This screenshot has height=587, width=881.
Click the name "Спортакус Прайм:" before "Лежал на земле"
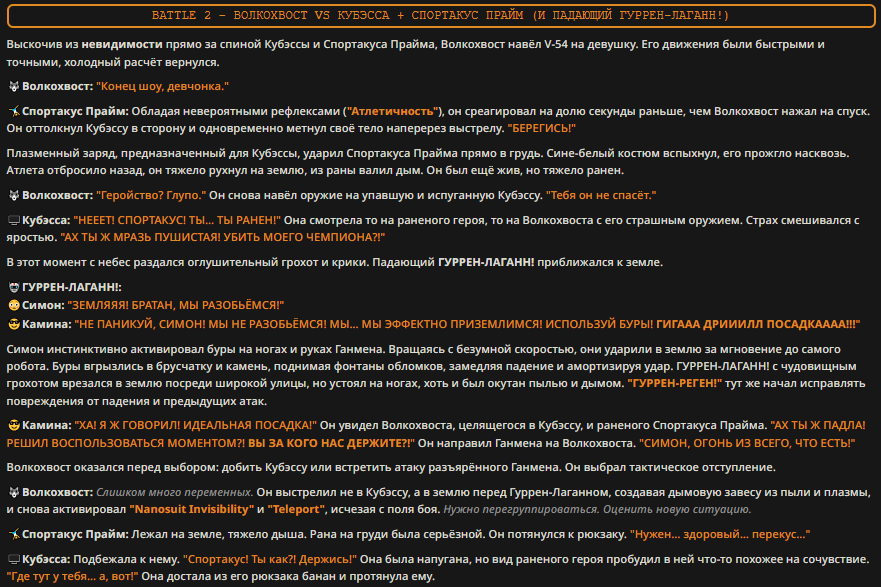point(75,534)
